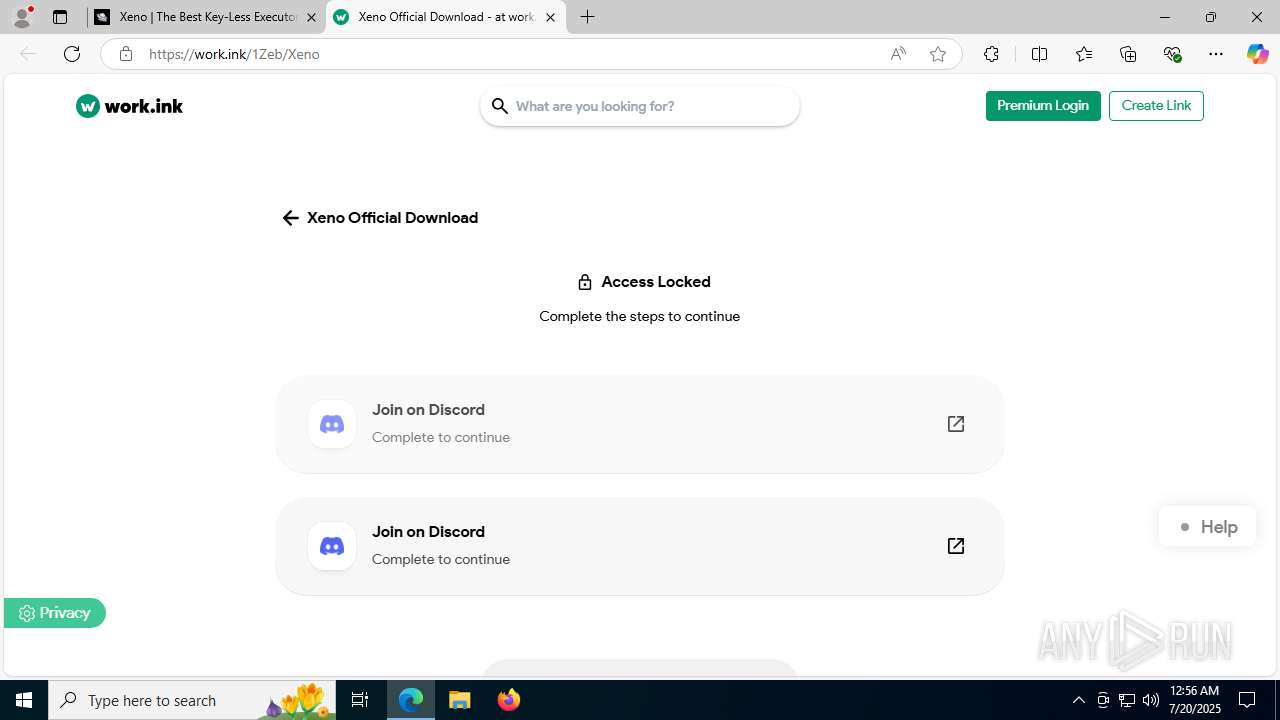1280x720 pixels.
Task: Add this page to favorites
Action: [x=938, y=54]
